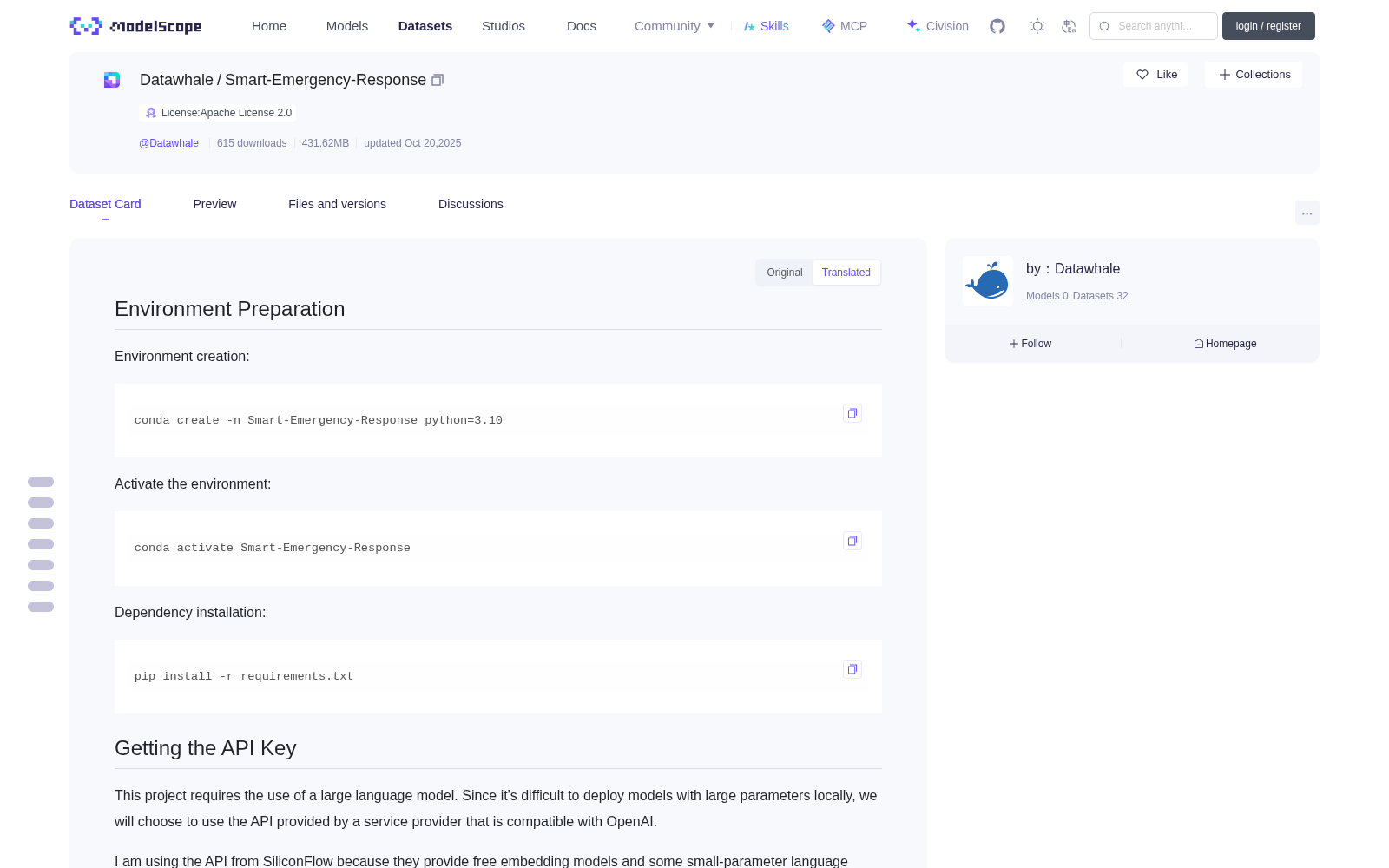Open the Models menu item
1389x868 pixels.
347,26
